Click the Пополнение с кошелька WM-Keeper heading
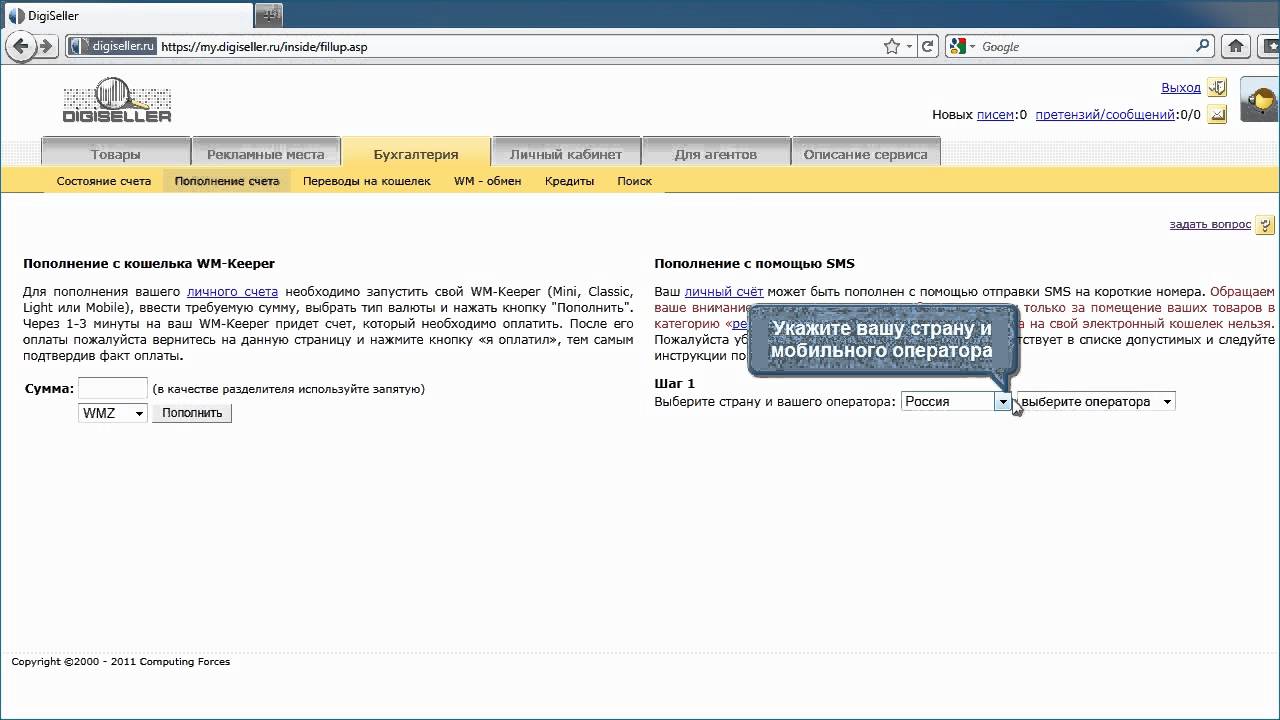The height and width of the screenshot is (720, 1280). 149,264
